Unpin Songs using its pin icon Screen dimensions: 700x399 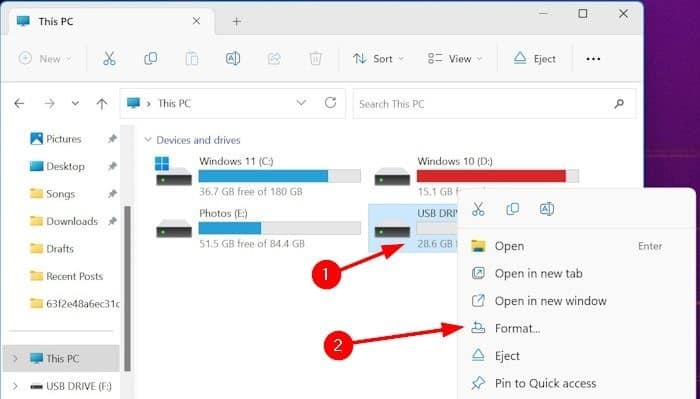point(112,194)
